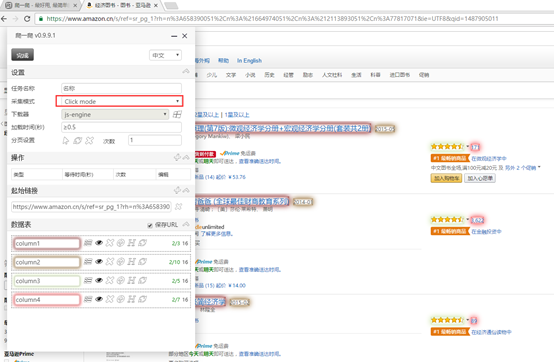Screen dimensions: 554x362
Task: Delete column1 using its X icon
Action: tap(110, 243)
